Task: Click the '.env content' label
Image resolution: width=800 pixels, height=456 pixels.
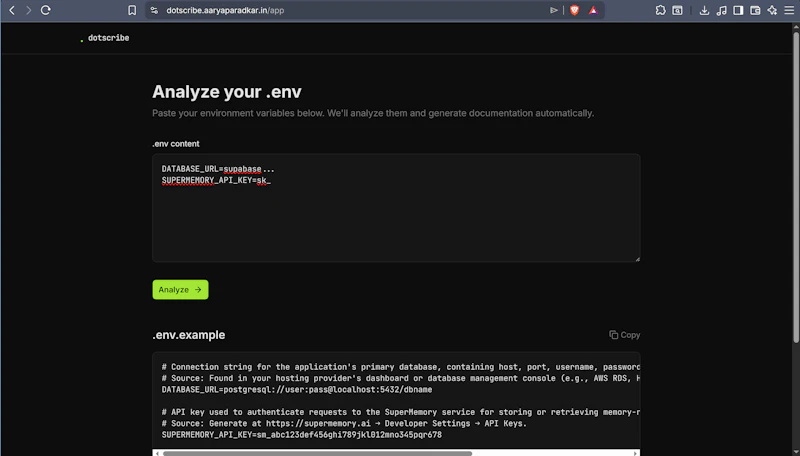Action: coord(176,144)
